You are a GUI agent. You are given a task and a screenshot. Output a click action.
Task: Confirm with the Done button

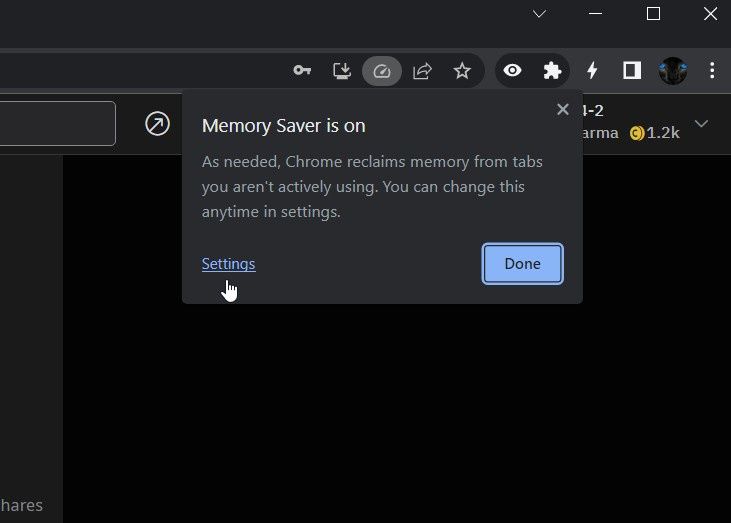523,264
